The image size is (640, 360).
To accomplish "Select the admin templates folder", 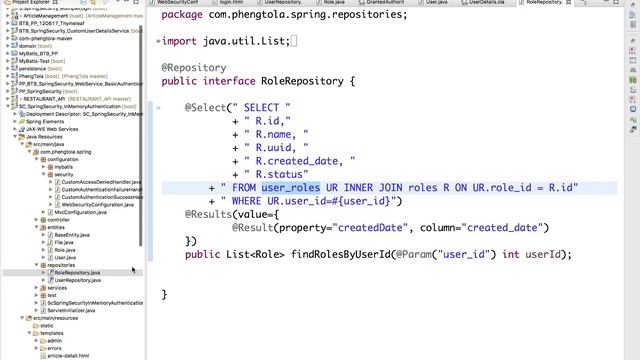I will 54,341.
